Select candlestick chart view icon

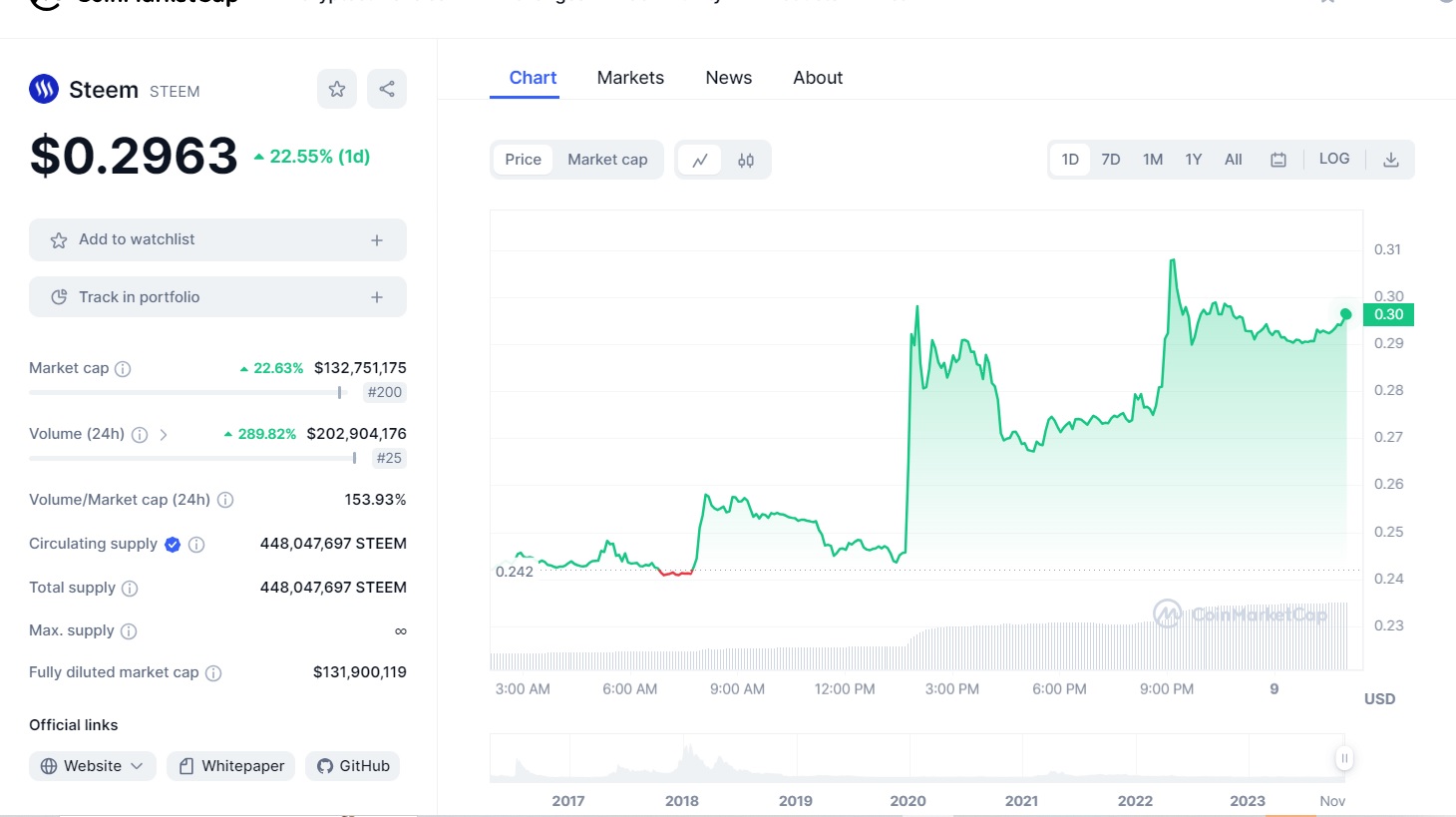point(746,160)
